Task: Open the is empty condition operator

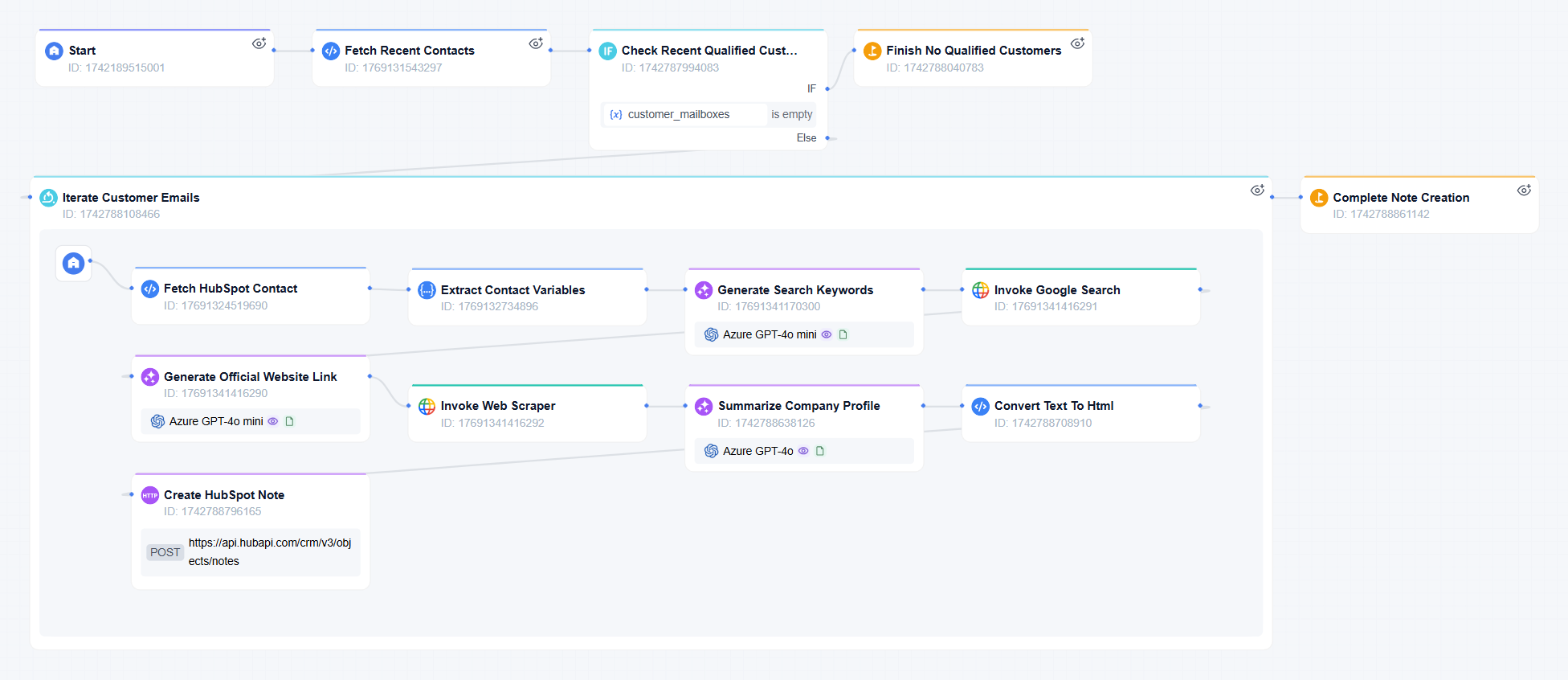Action: coord(791,114)
